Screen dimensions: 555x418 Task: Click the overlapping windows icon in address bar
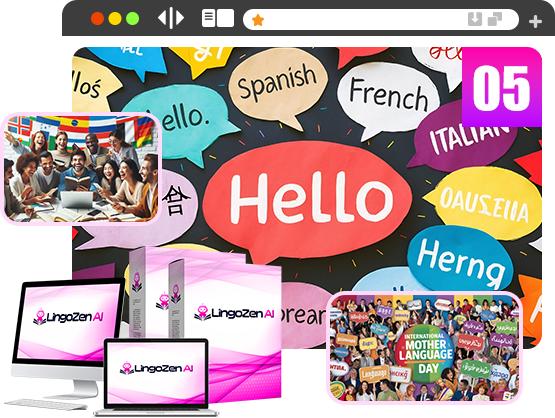pyautogui.click(x=495, y=19)
